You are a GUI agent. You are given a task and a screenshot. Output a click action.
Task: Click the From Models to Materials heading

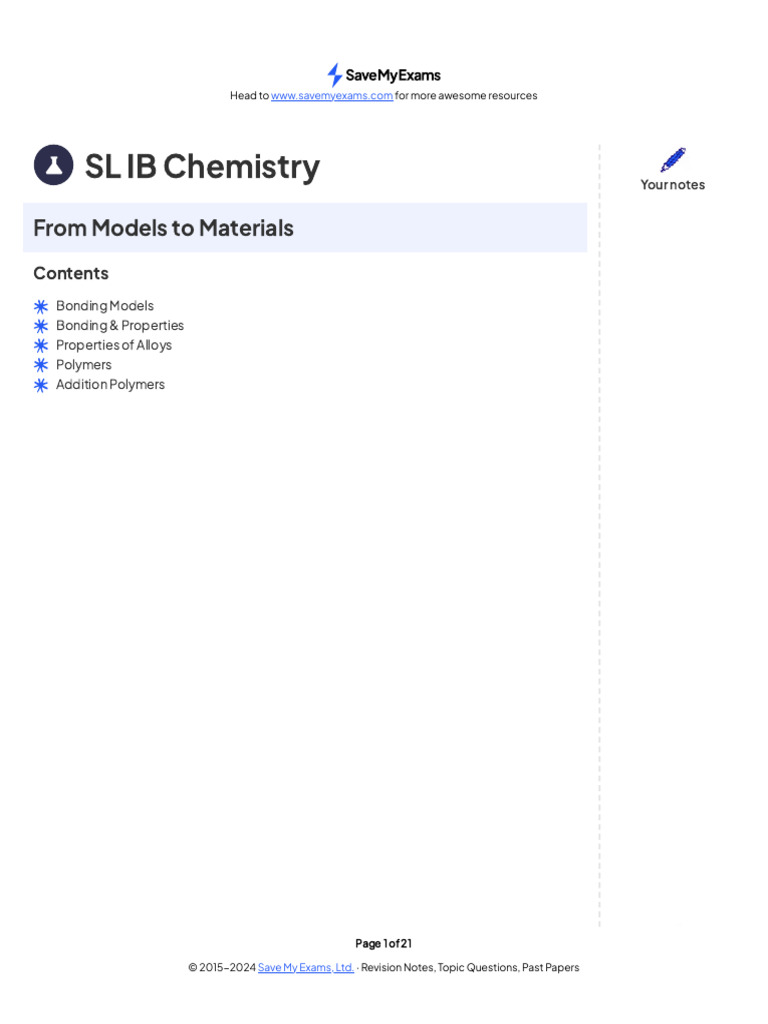pyautogui.click(x=163, y=228)
